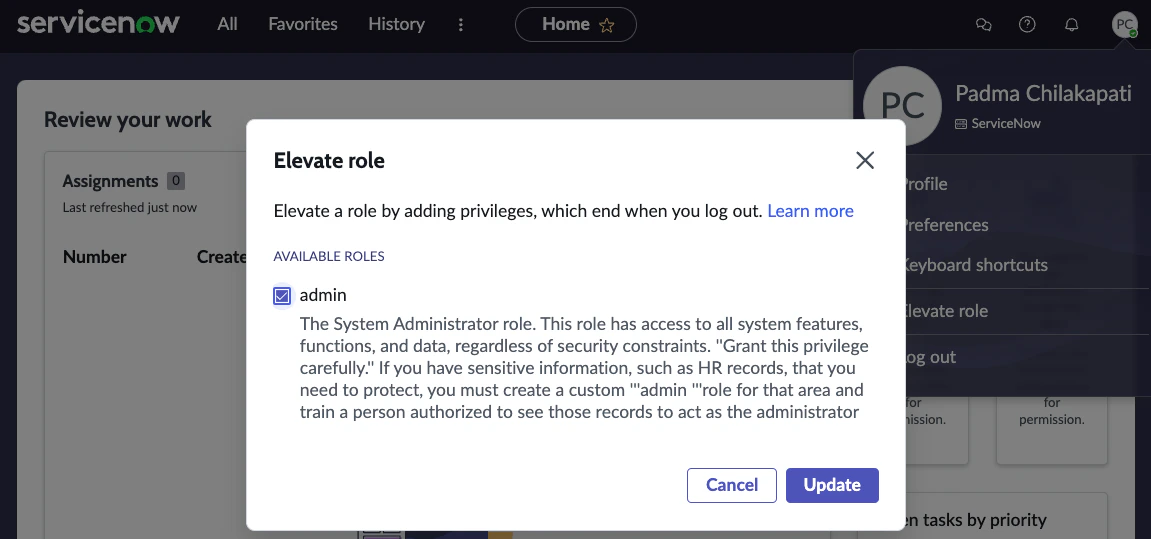This screenshot has width=1151, height=539.
Task: Select Keyboard shortcuts in user menu
Action: (975, 265)
